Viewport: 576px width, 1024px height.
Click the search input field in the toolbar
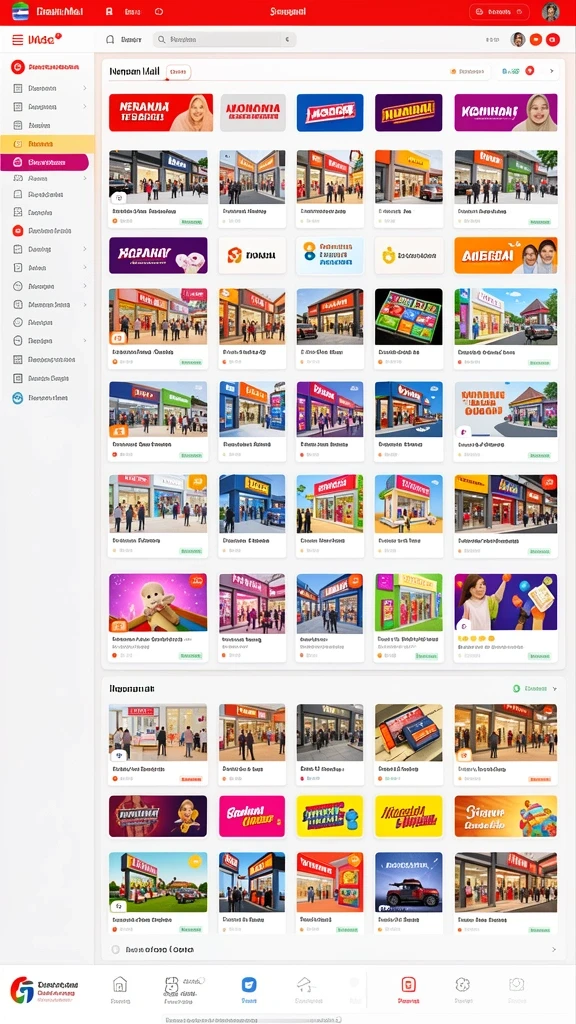(x=224, y=40)
